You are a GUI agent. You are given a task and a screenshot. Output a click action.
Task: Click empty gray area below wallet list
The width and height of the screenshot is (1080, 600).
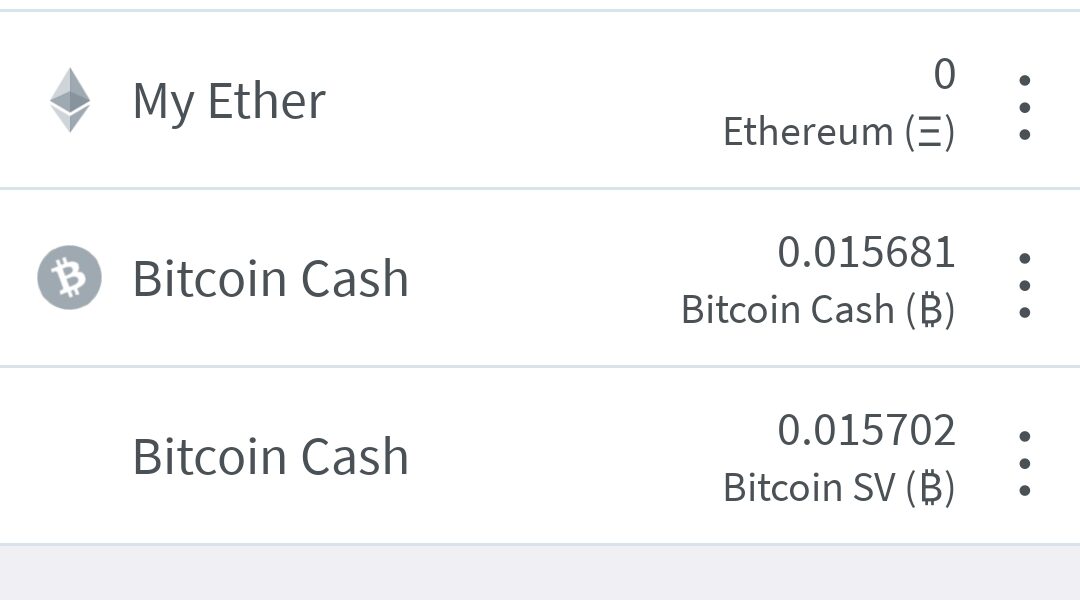pyautogui.click(x=540, y=574)
